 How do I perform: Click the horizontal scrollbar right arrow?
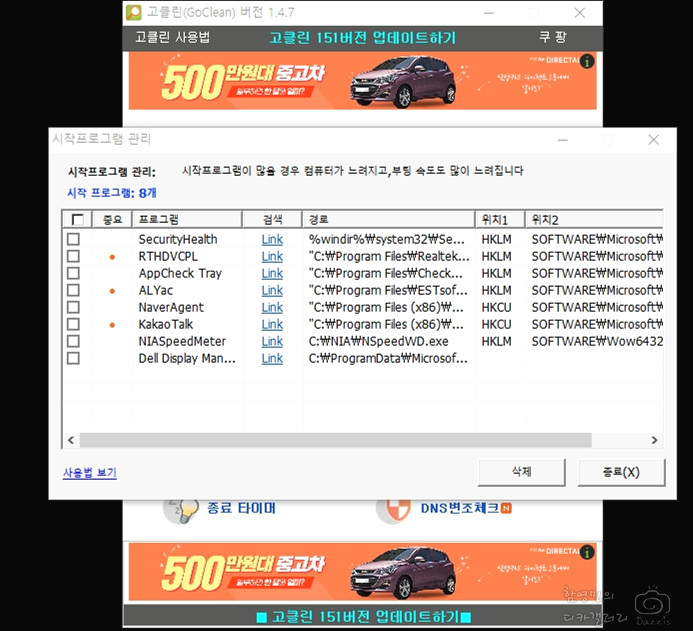(655, 440)
